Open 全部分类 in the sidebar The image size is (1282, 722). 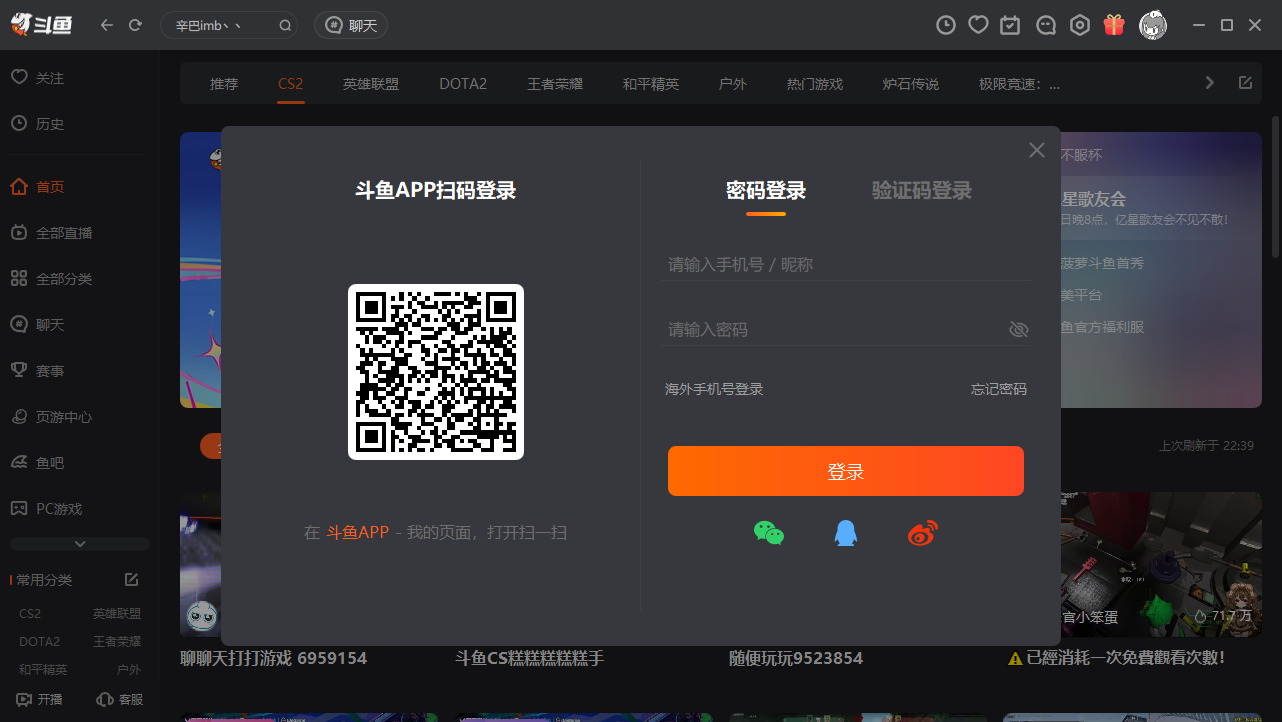point(52,279)
